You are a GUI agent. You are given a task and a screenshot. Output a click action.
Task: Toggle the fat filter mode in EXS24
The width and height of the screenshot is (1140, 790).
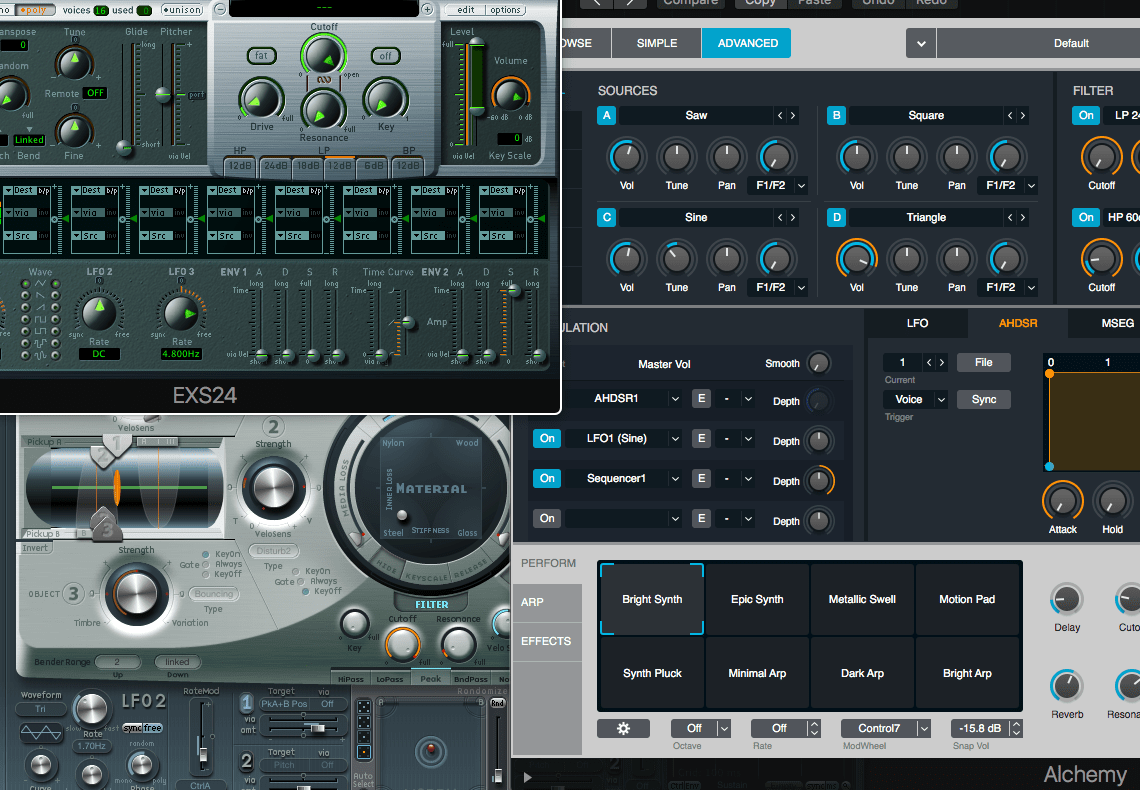click(x=260, y=56)
